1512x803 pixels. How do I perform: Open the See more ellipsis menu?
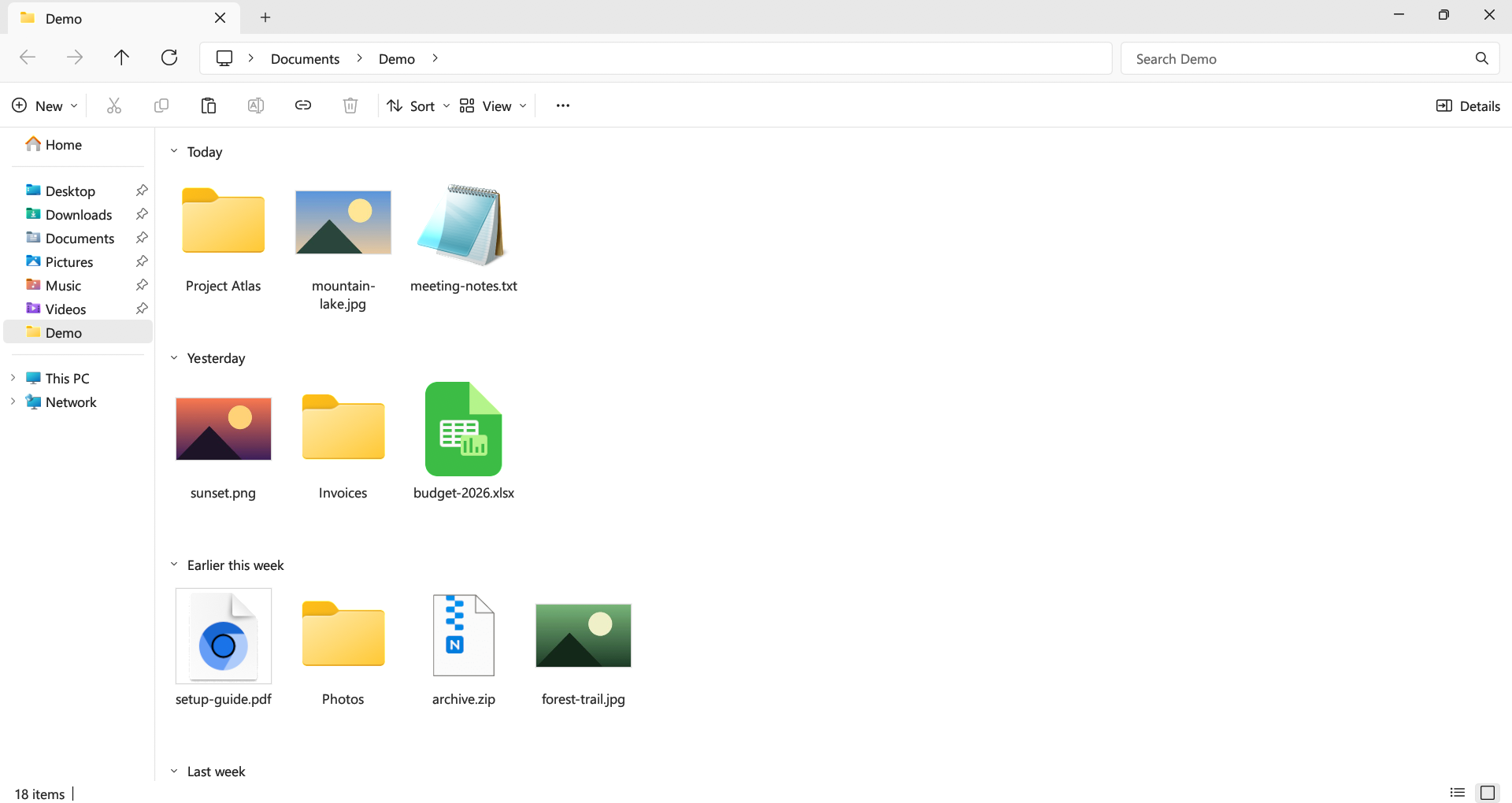coord(563,105)
